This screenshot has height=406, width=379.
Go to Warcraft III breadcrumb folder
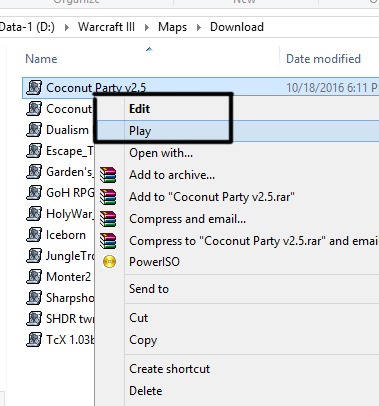coord(106,27)
